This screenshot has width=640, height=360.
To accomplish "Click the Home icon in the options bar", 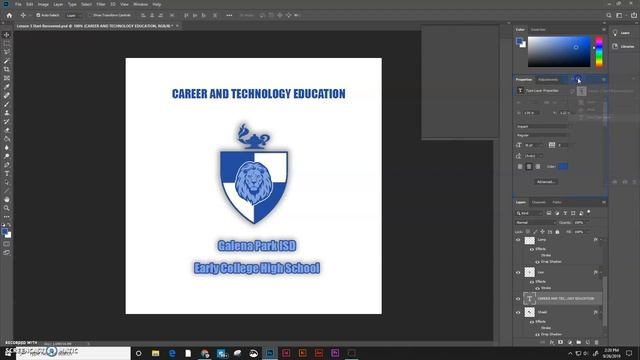I will click(9, 16).
